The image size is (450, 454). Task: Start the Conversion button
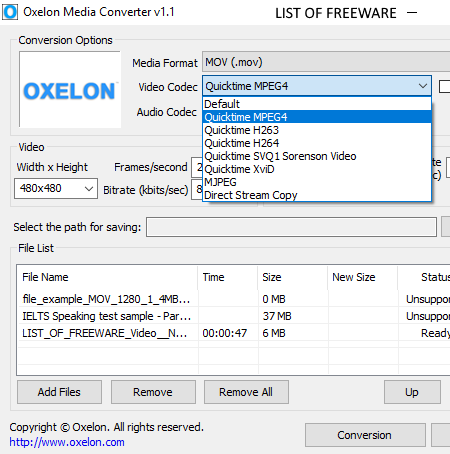[x=365, y=435]
